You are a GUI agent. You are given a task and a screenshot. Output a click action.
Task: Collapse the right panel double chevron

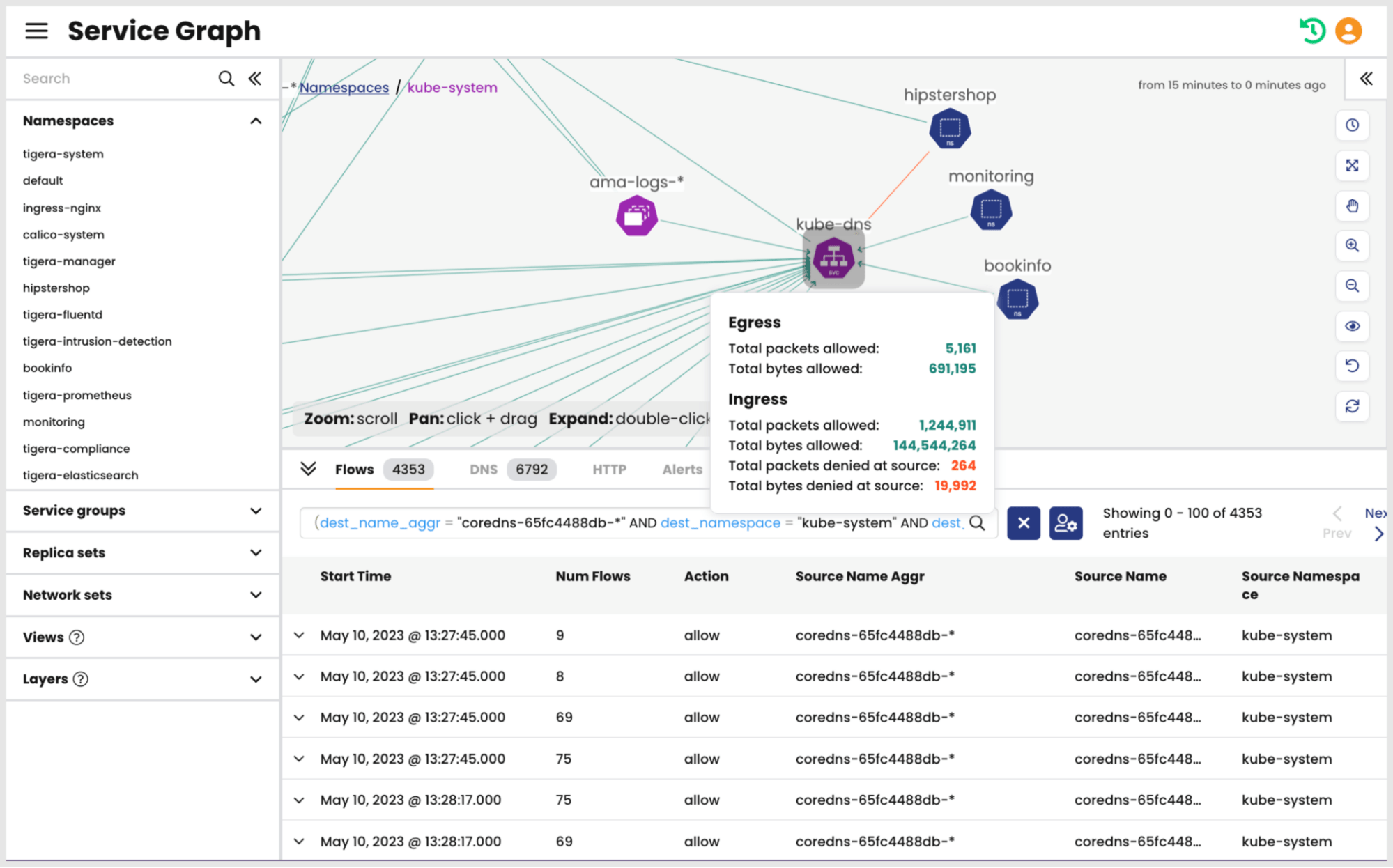pos(1366,79)
